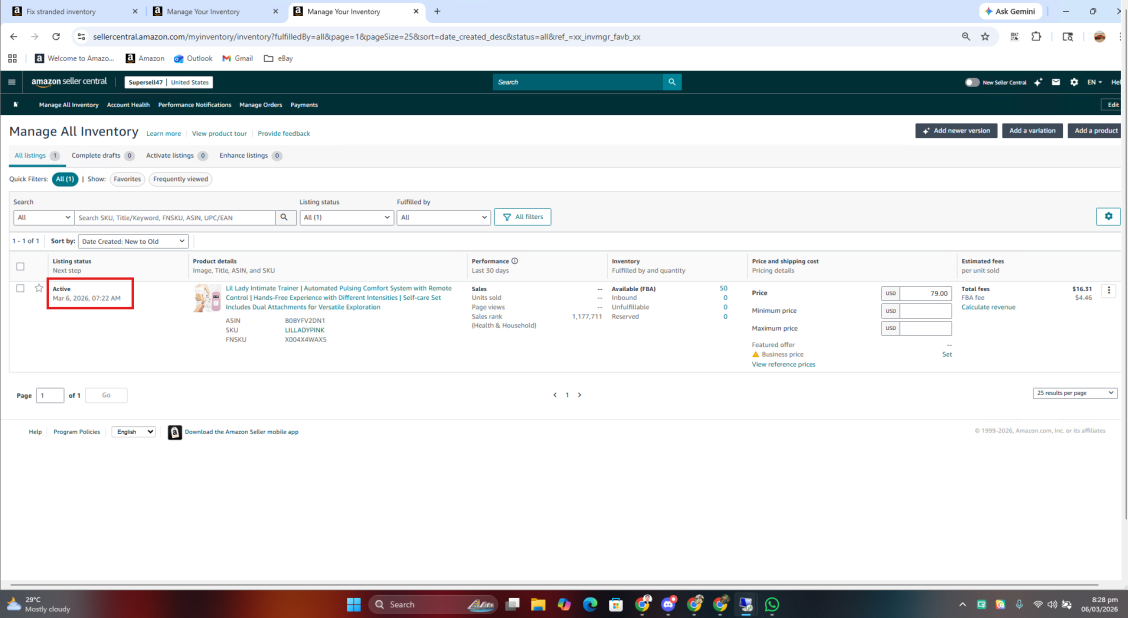Open WhatsApp from the taskbar
Image resolution: width=1128 pixels, height=618 pixels.
point(772,604)
